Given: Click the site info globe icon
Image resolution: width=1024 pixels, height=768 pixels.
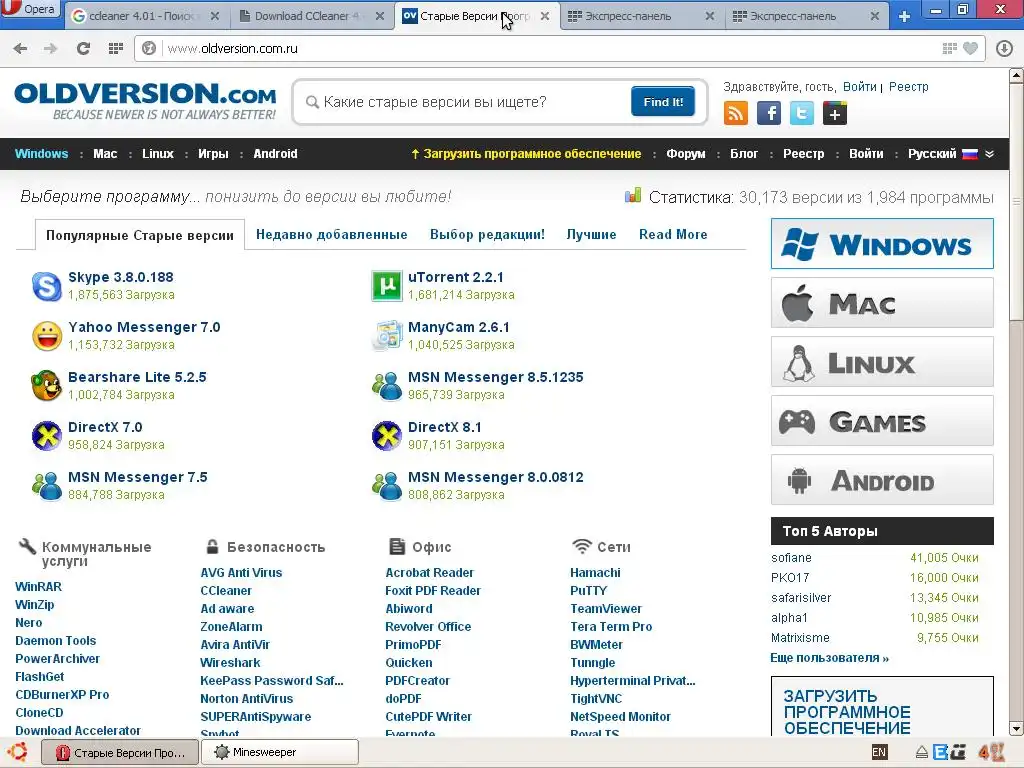Looking at the screenshot, I should [x=149, y=48].
